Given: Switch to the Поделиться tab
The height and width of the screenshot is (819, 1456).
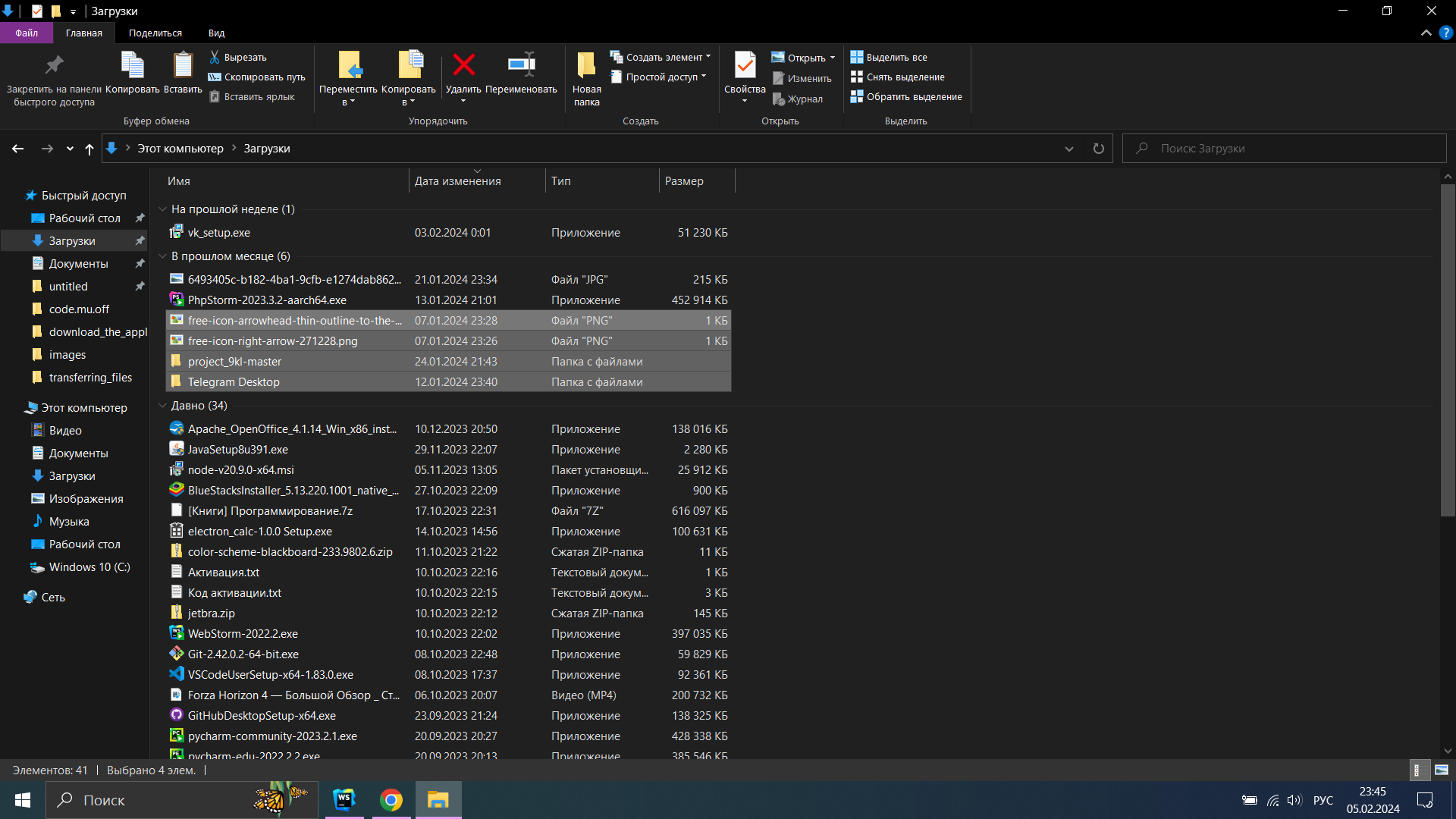Looking at the screenshot, I should point(155,33).
